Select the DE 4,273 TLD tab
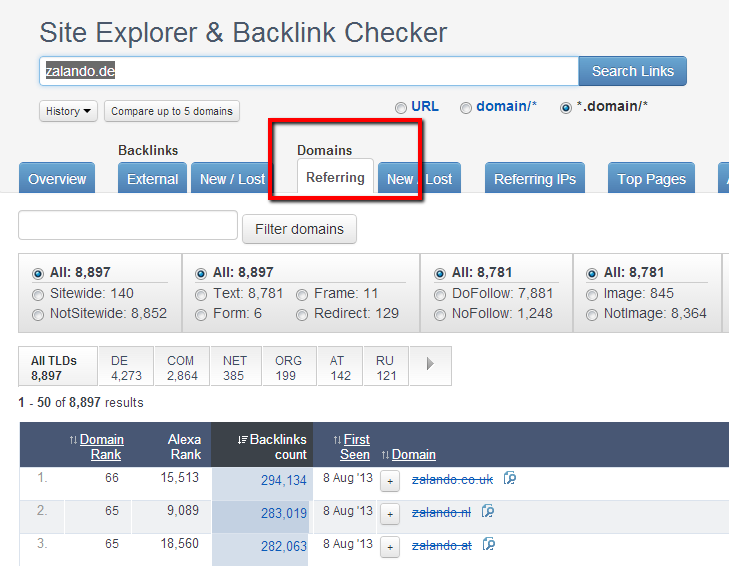 (126, 367)
